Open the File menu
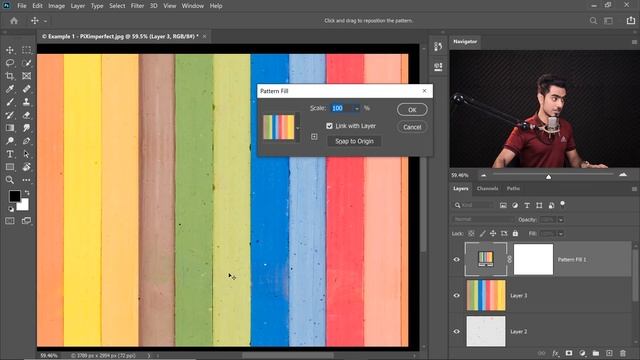Viewport: 640px width, 360px height. pyautogui.click(x=22, y=6)
